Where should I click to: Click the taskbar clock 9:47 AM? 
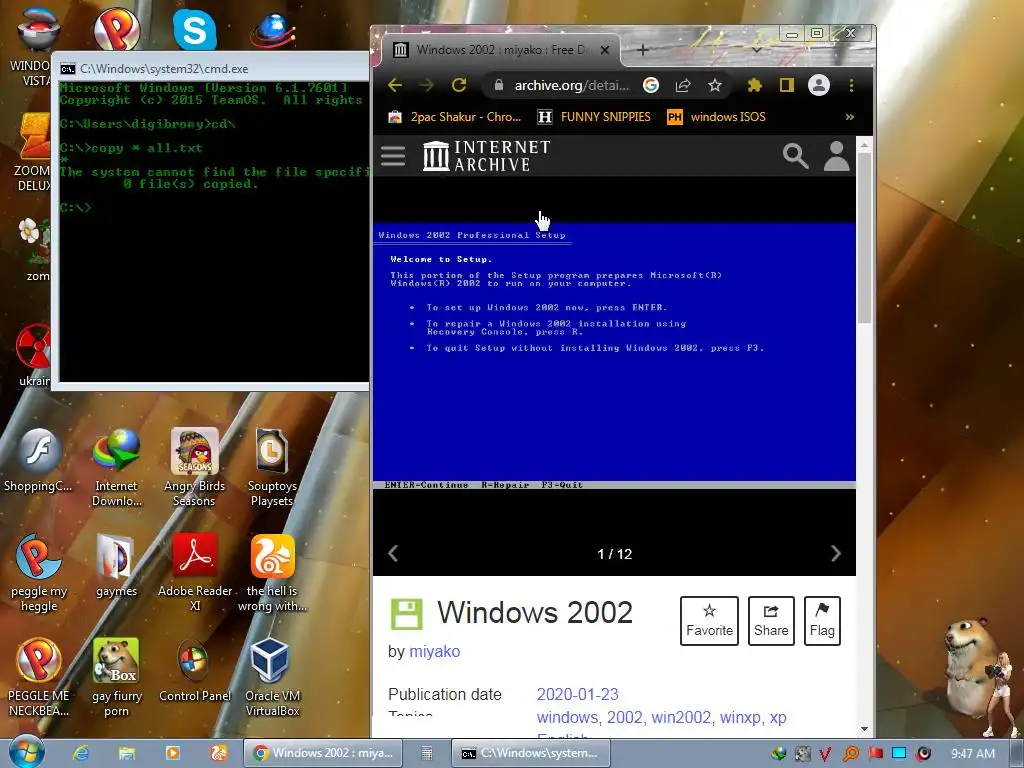[x=973, y=753]
